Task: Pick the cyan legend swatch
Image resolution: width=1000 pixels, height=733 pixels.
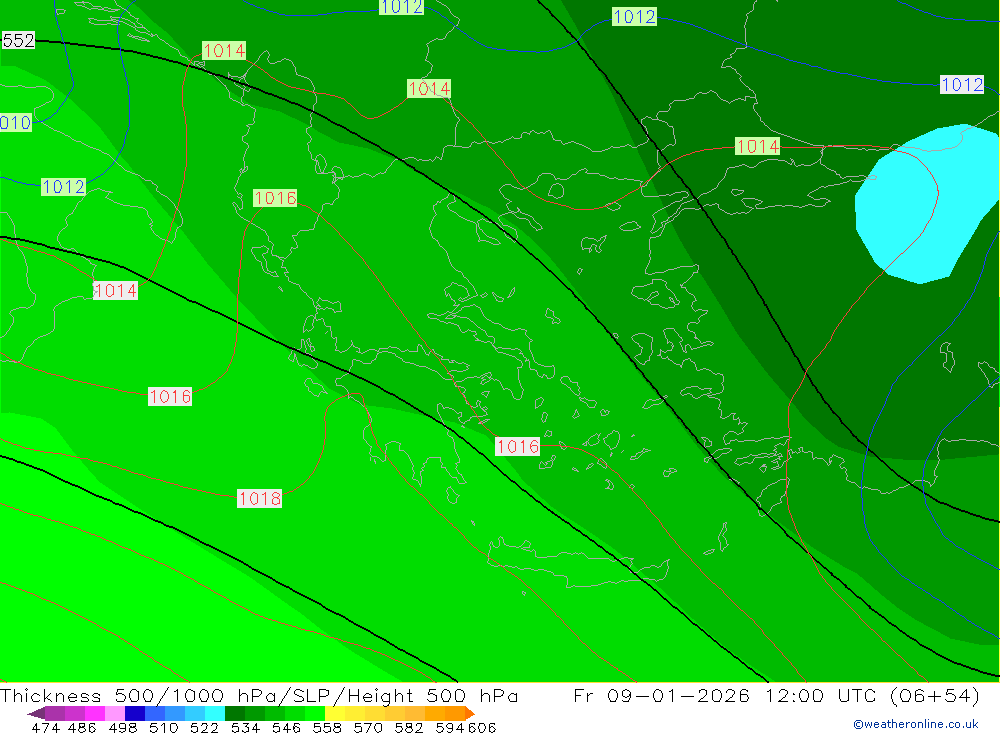Action: point(214,713)
